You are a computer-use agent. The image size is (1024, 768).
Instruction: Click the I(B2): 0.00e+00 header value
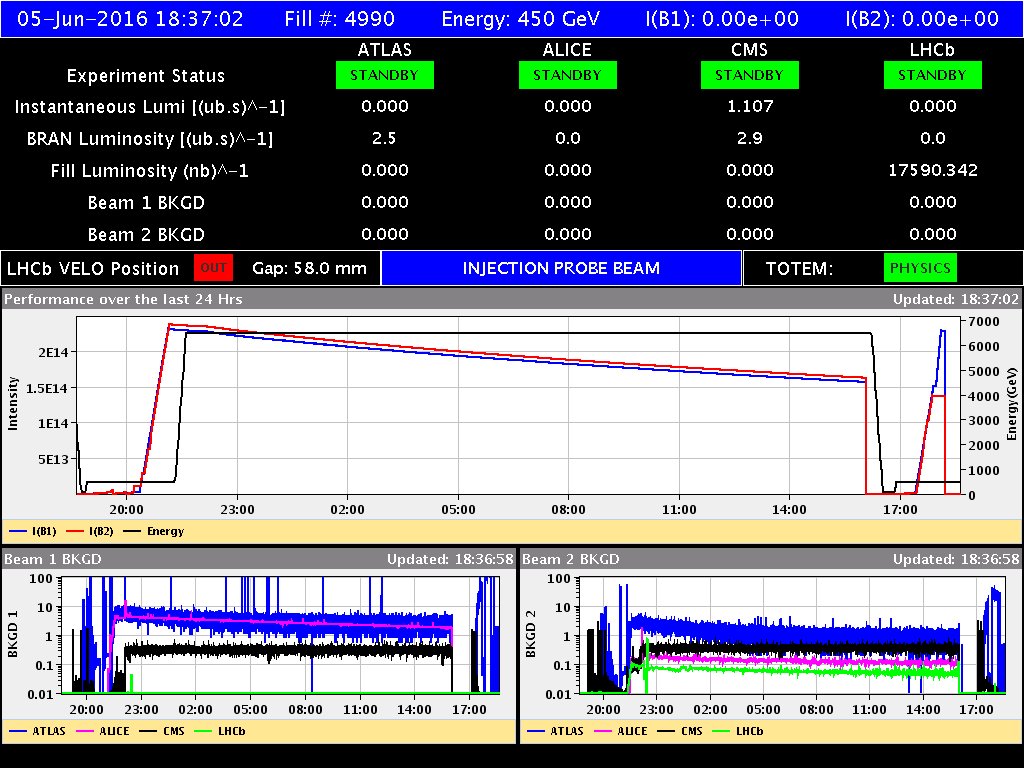coord(922,18)
